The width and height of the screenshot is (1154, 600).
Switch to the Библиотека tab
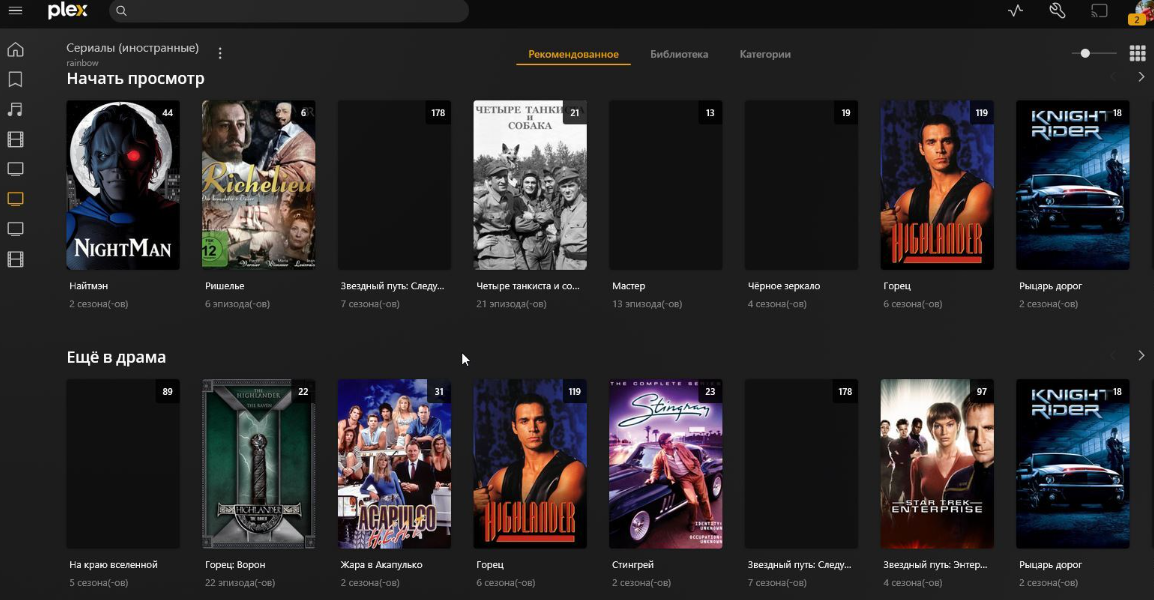coord(679,54)
